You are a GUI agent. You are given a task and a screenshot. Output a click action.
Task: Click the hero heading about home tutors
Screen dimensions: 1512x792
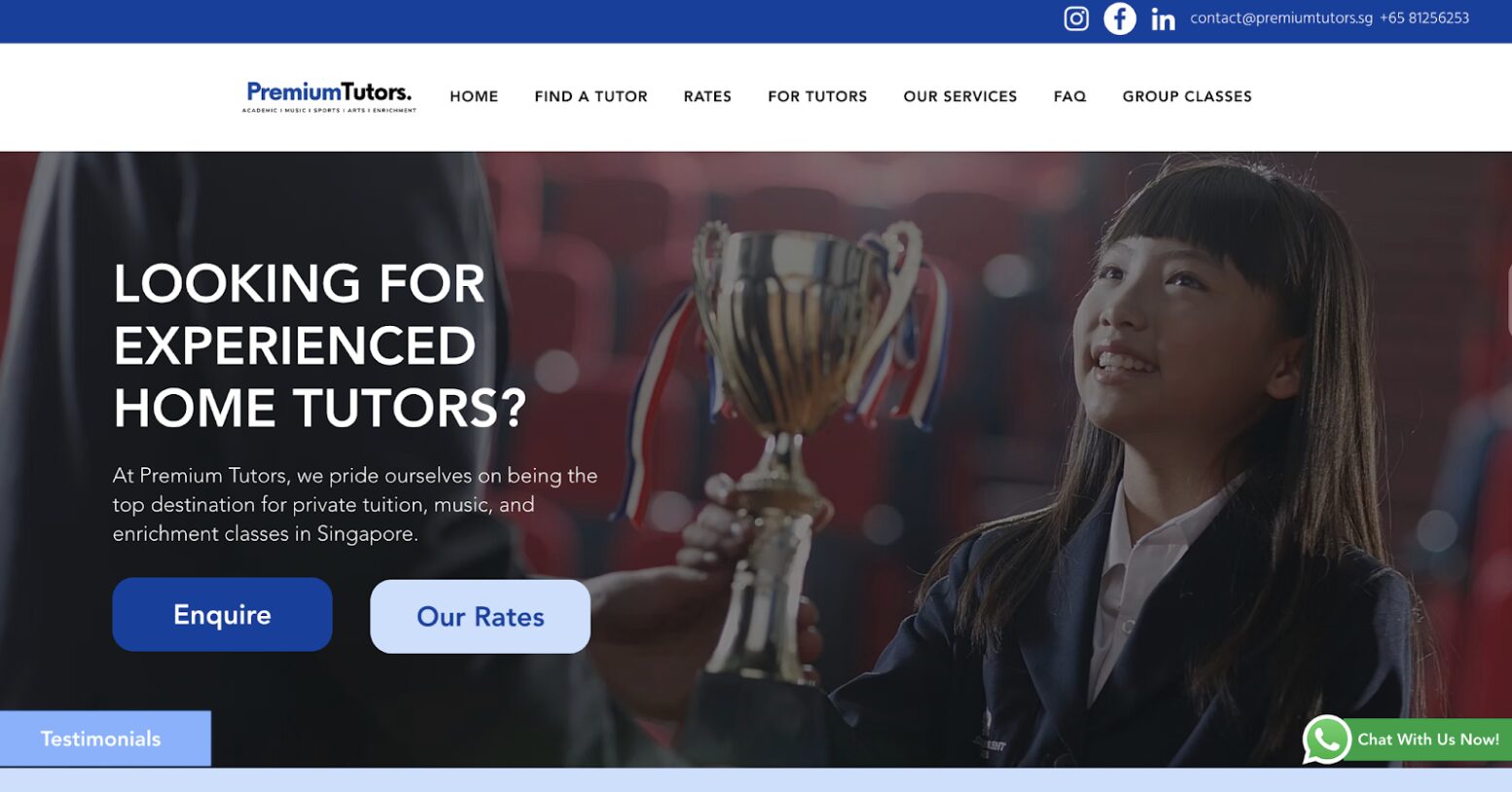click(319, 345)
